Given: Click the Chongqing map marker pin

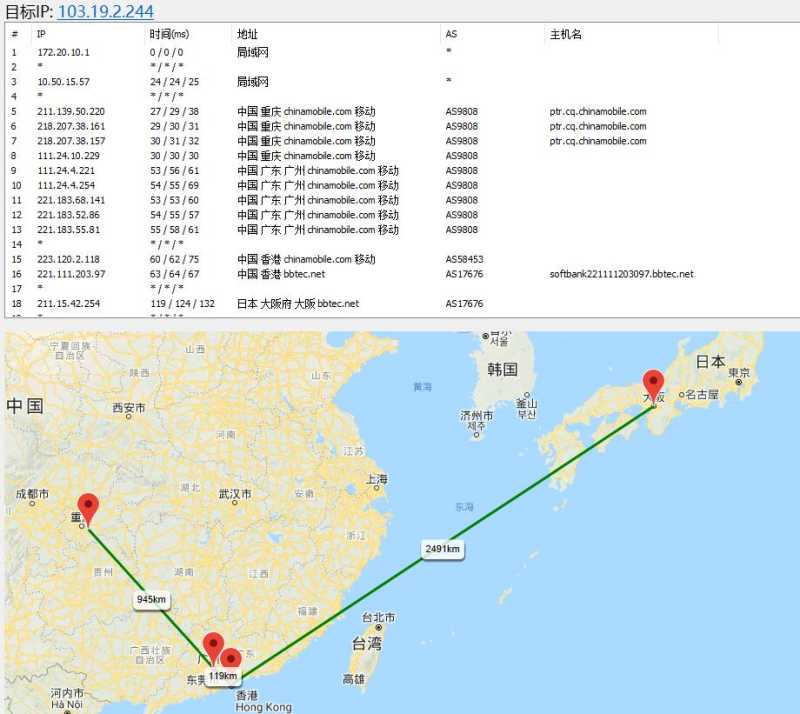Looking at the screenshot, I should click(x=88, y=510).
